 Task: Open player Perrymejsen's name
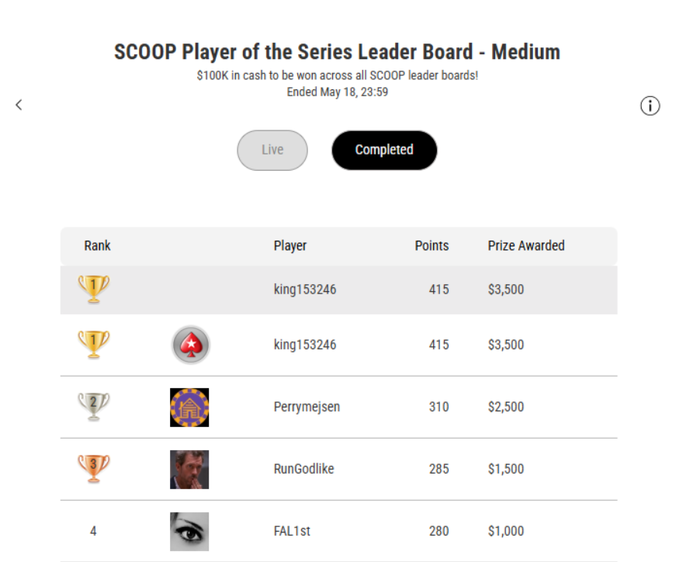[307, 407]
